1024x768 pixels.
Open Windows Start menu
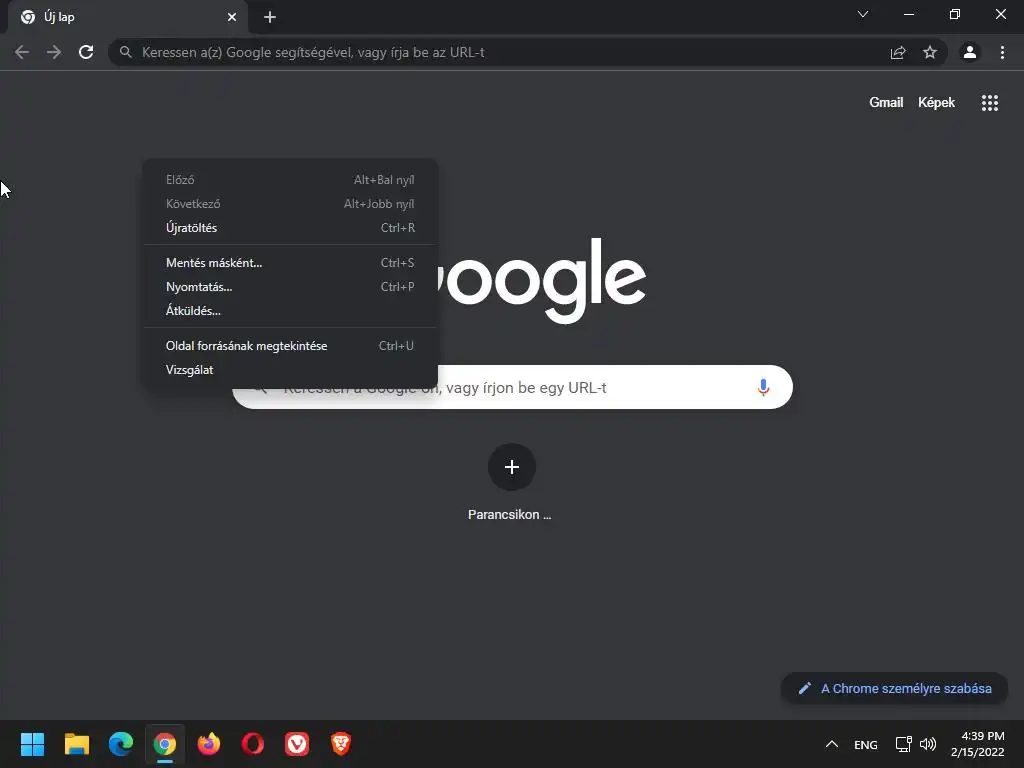point(32,744)
